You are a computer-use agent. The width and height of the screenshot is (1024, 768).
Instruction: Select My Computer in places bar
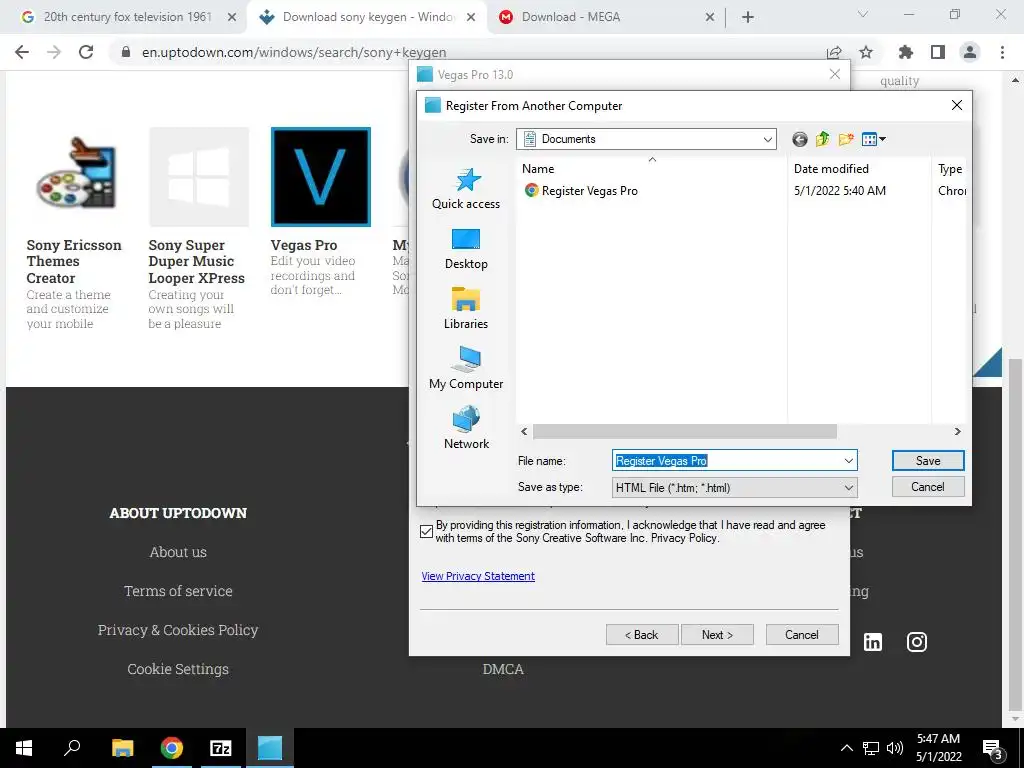(466, 369)
